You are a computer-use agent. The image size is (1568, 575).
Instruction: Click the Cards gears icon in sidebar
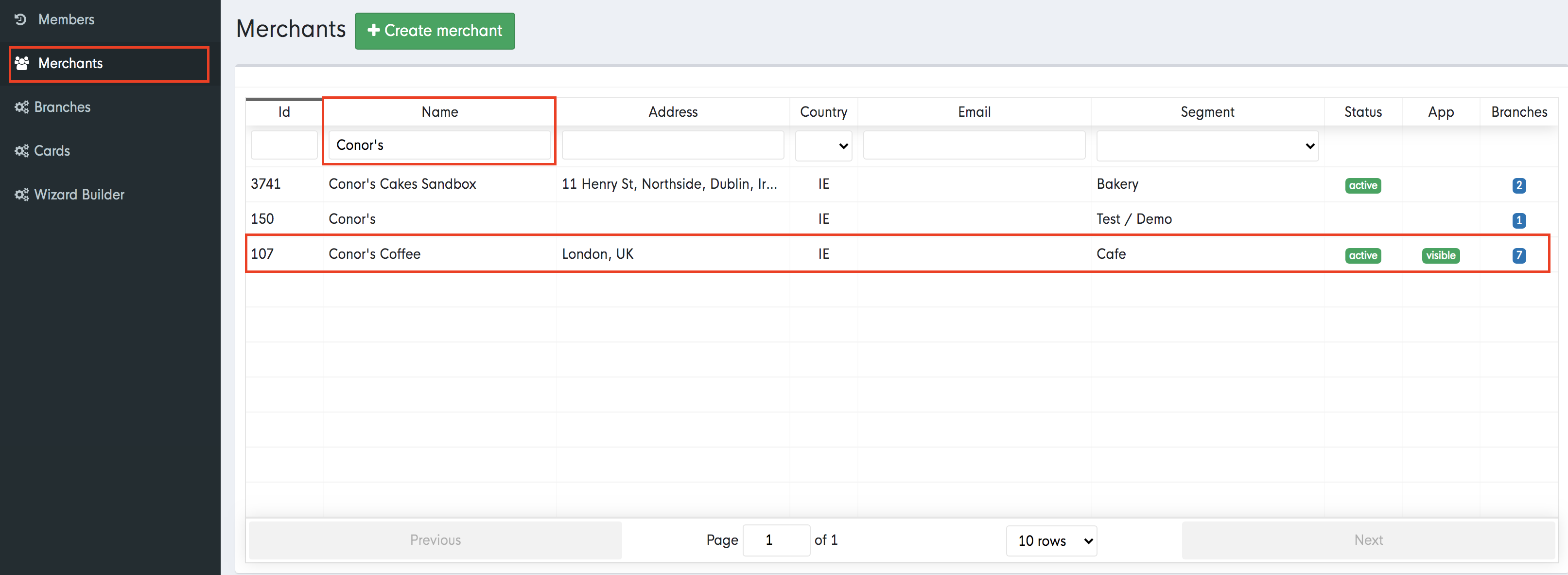[22, 151]
